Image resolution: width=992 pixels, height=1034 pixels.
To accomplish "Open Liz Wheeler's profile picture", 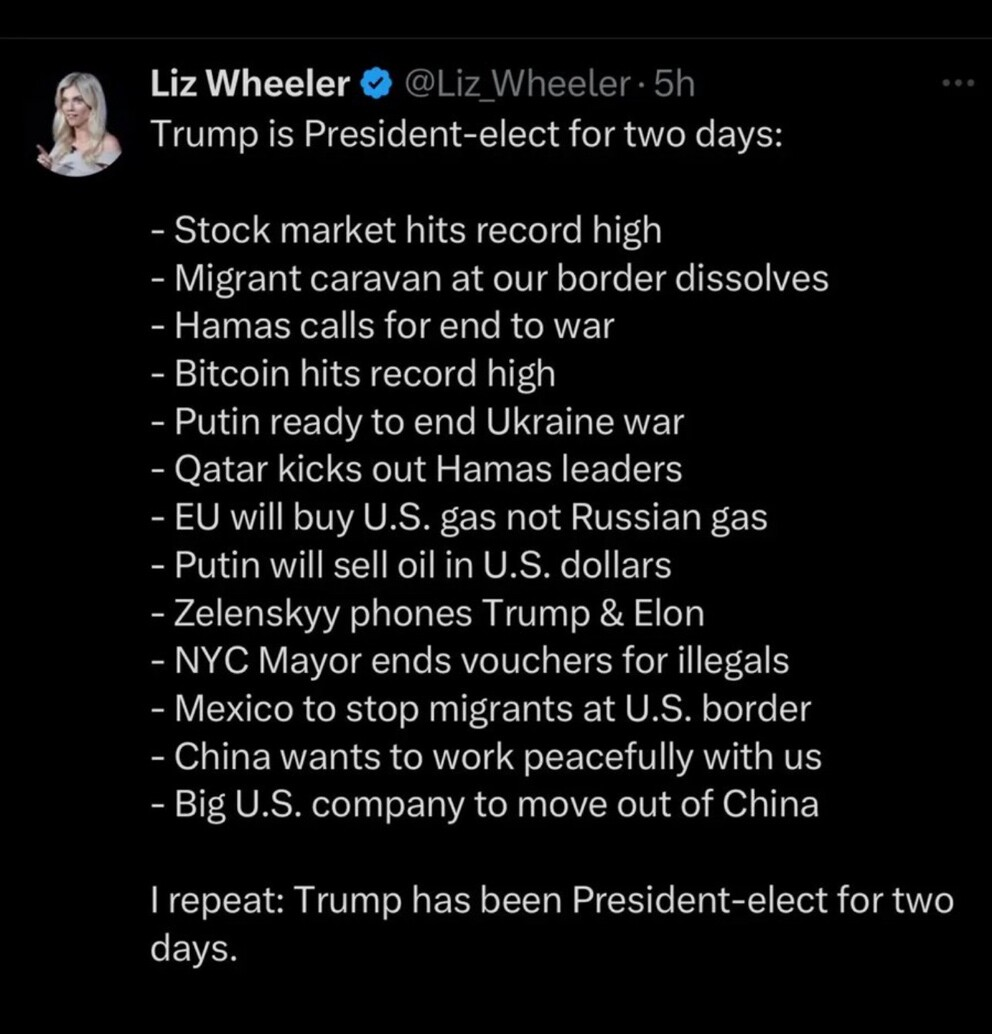I will pyautogui.click(x=84, y=124).
